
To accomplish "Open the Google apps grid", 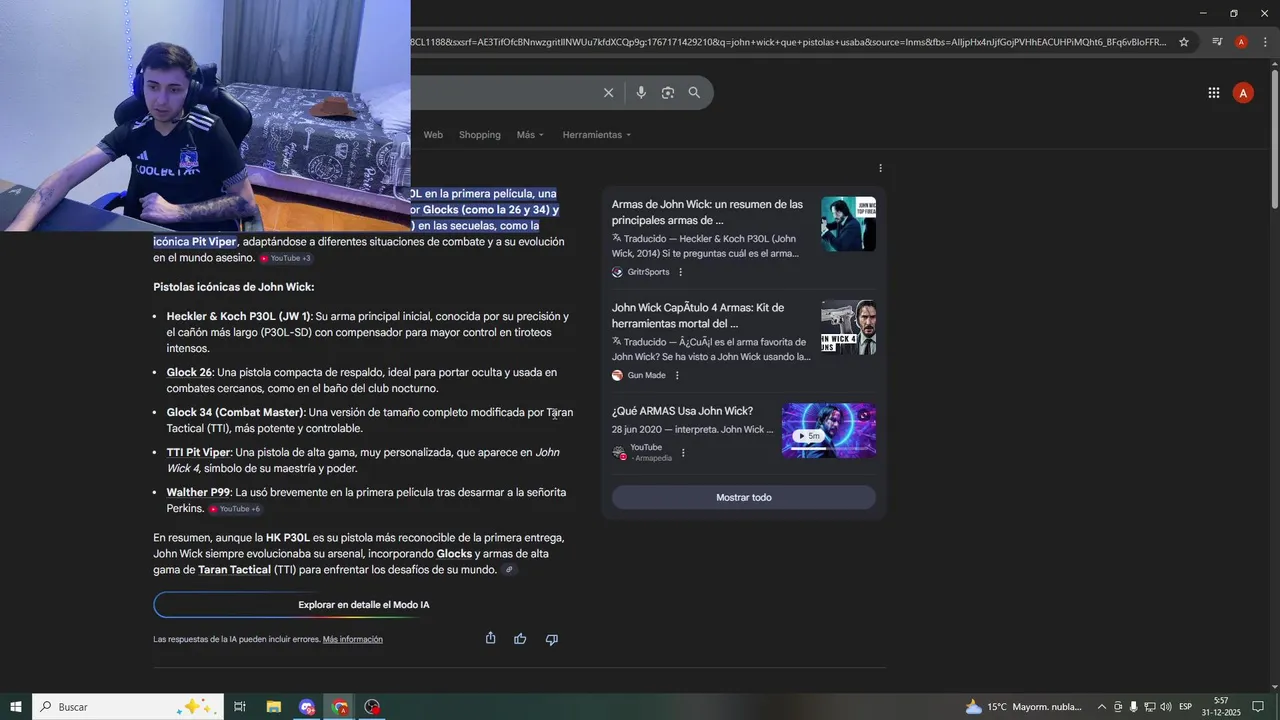I will click(1213, 93).
